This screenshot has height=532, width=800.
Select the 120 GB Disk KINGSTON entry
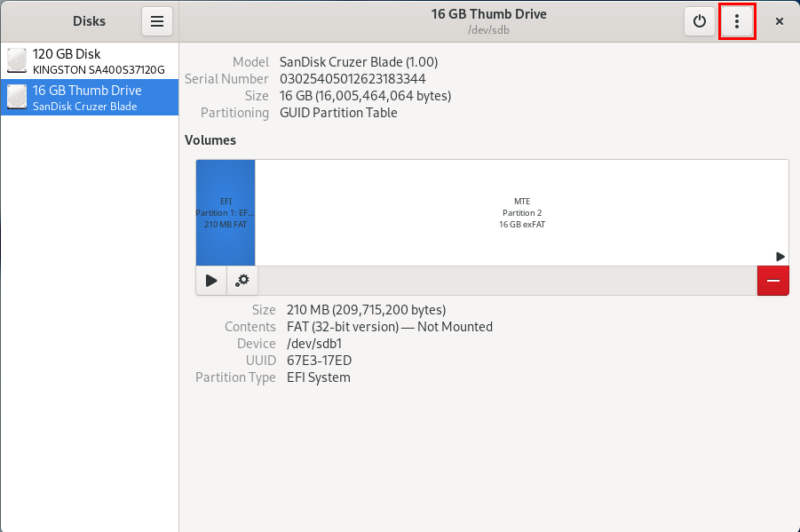tap(90, 61)
